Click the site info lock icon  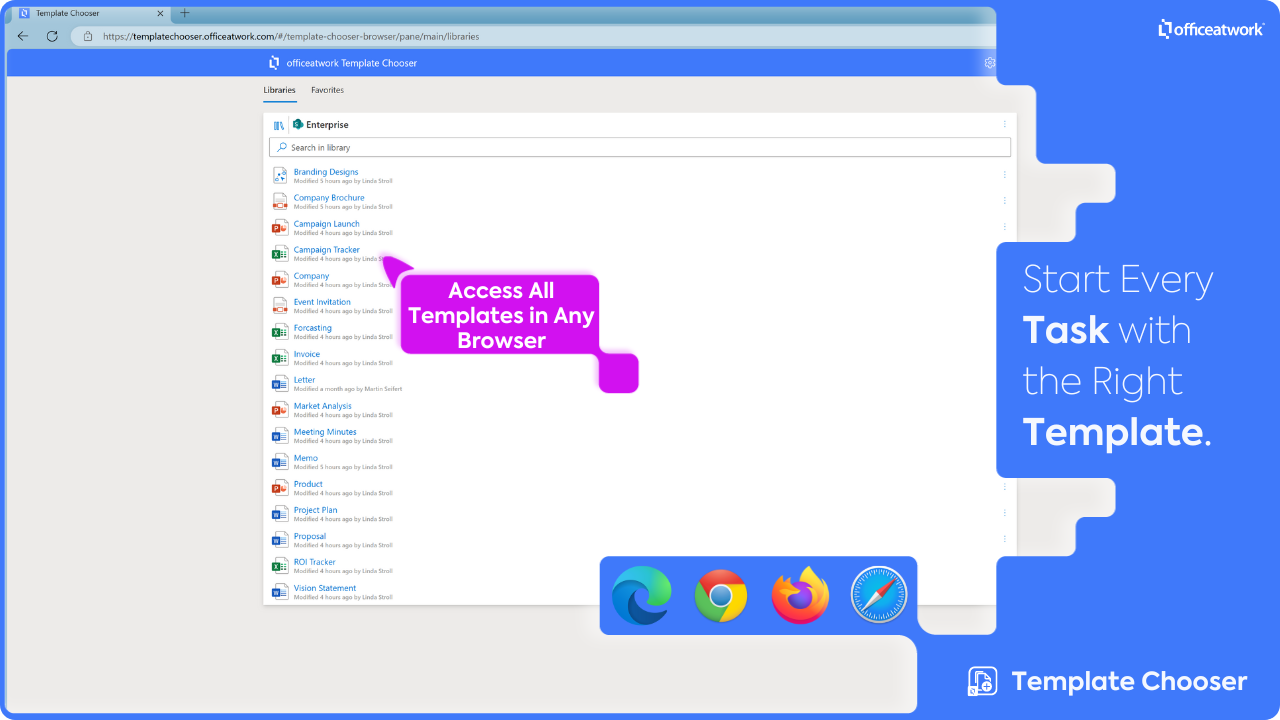pyautogui.click(x=88, y=36)
